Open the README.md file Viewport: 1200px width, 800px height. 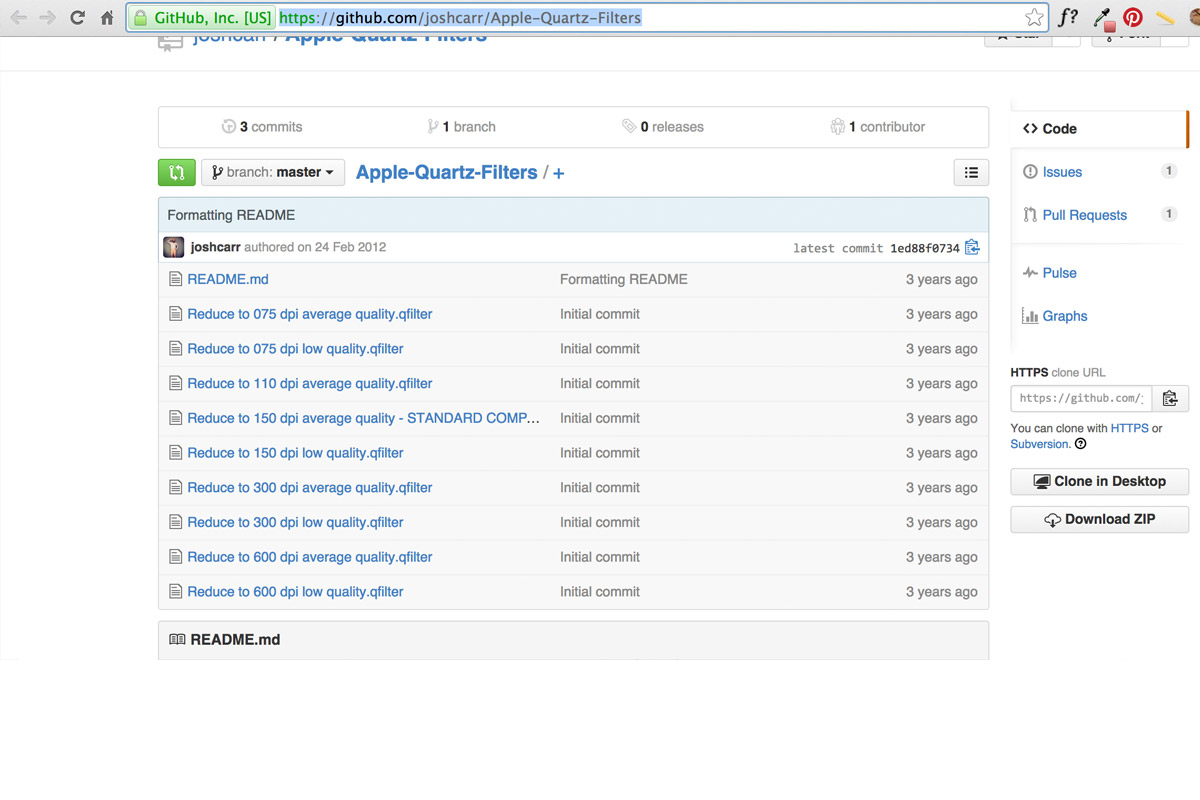(228, 279)
